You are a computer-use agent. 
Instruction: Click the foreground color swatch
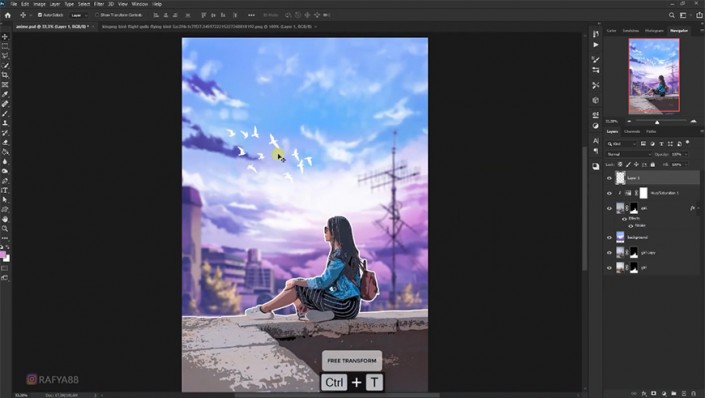coord(3,255)
